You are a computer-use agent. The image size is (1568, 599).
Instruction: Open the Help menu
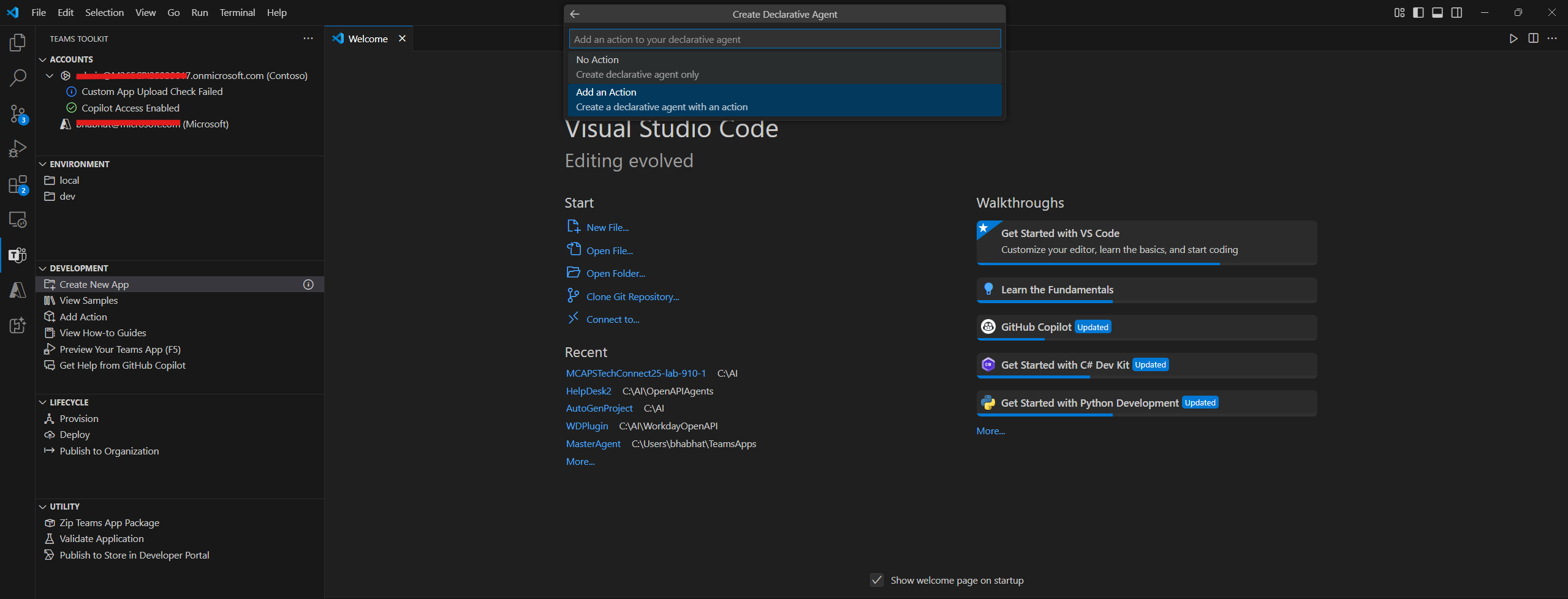(x=276, y=12)
